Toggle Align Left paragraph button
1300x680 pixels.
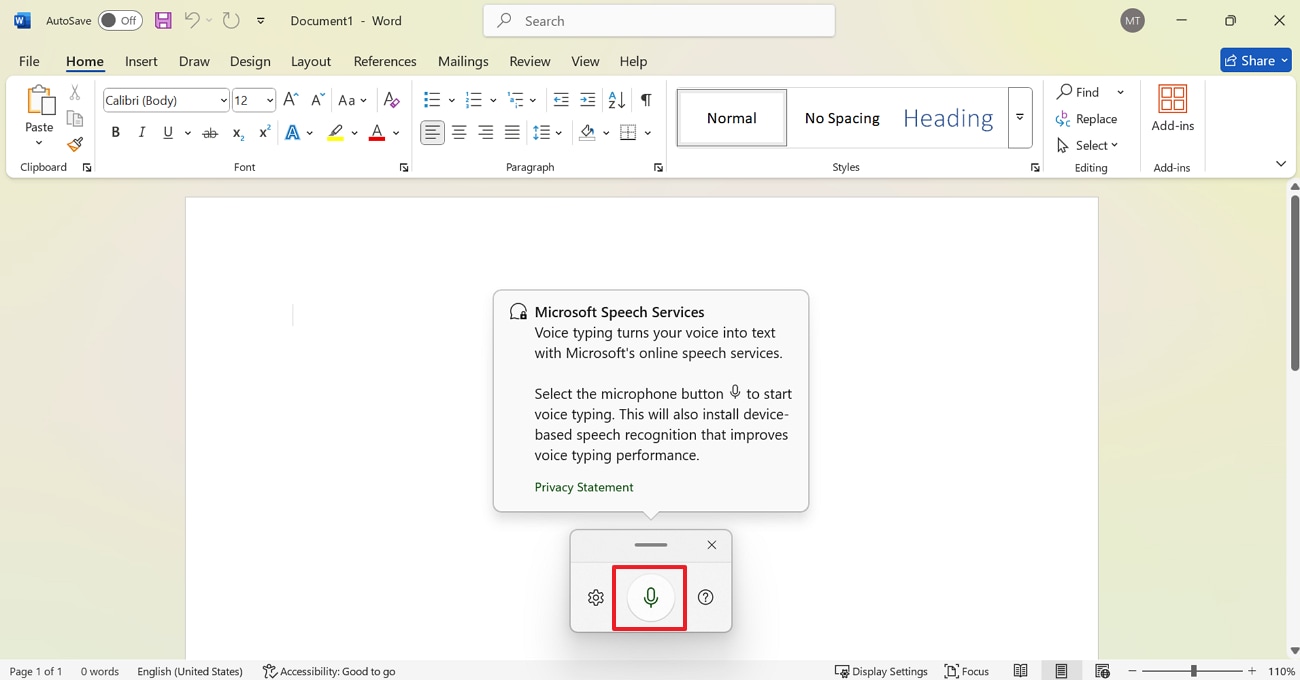click(x=432, y=132)
